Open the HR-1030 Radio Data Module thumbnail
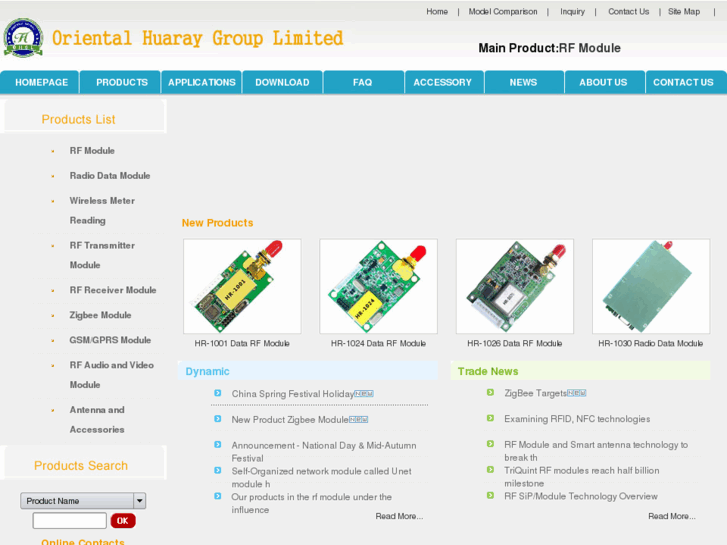The height and width of the screenshot is (545, 727). tap(651, 286)
